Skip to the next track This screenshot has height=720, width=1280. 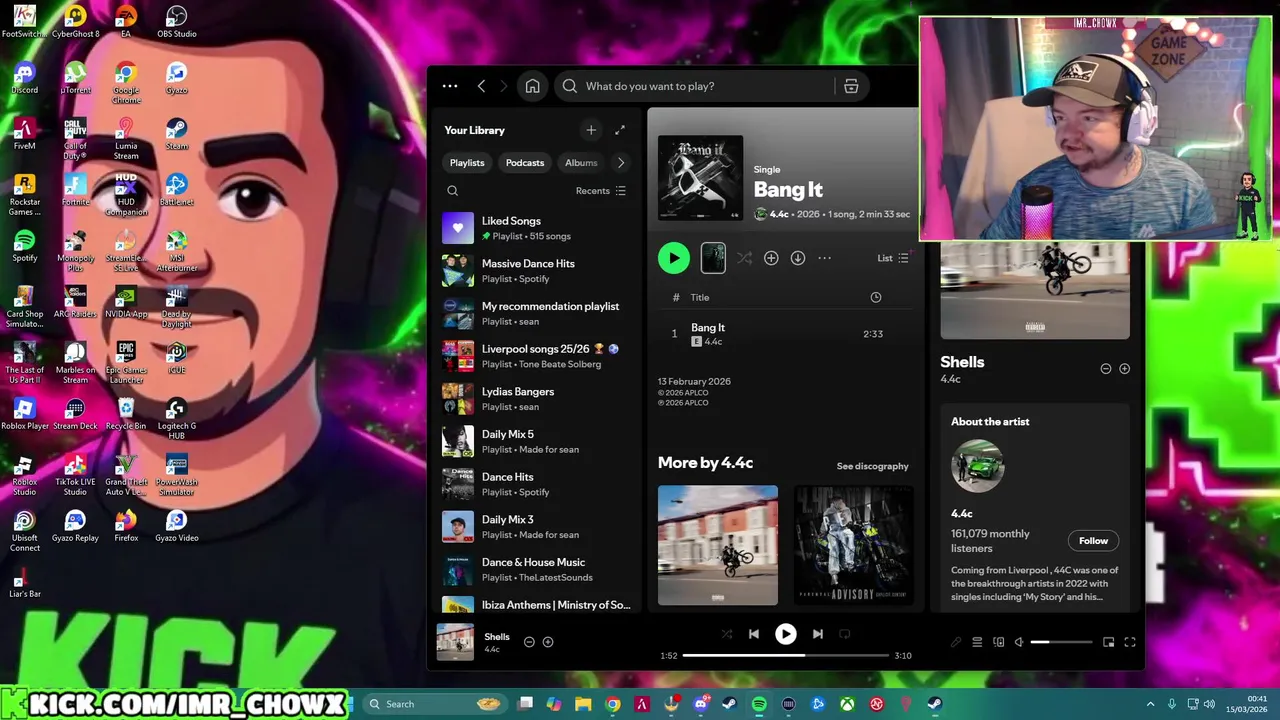817,634
